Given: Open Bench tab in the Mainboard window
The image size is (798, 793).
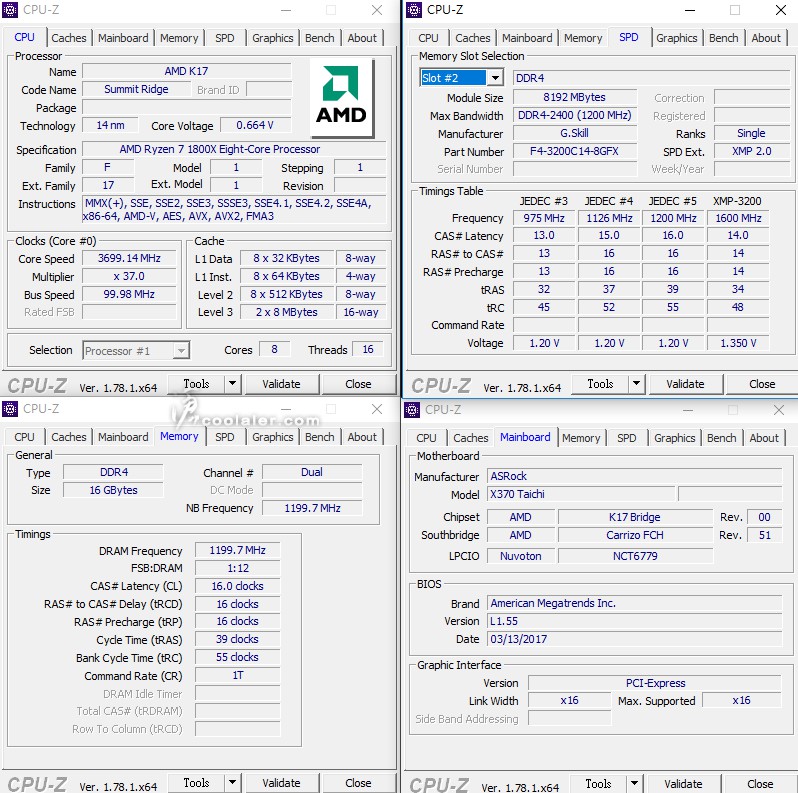Looking at the screenshot, I should [x=721, y=438].
